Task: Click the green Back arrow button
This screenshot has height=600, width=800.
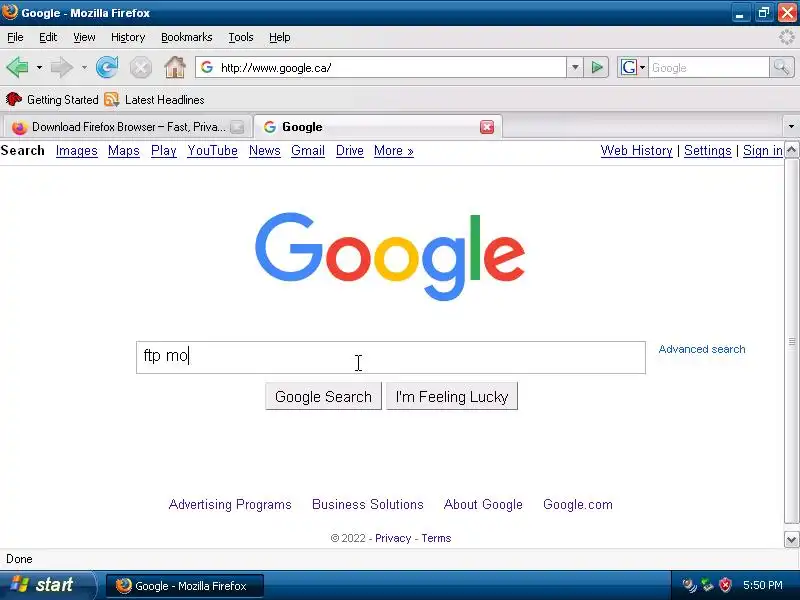Action: [x=17, y=67]
